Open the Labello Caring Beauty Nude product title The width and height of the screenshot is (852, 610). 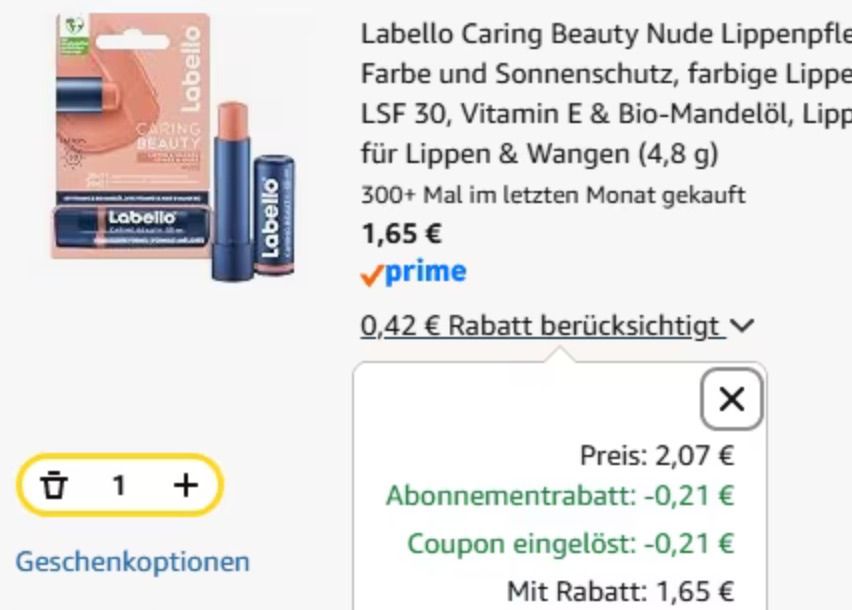606,93
